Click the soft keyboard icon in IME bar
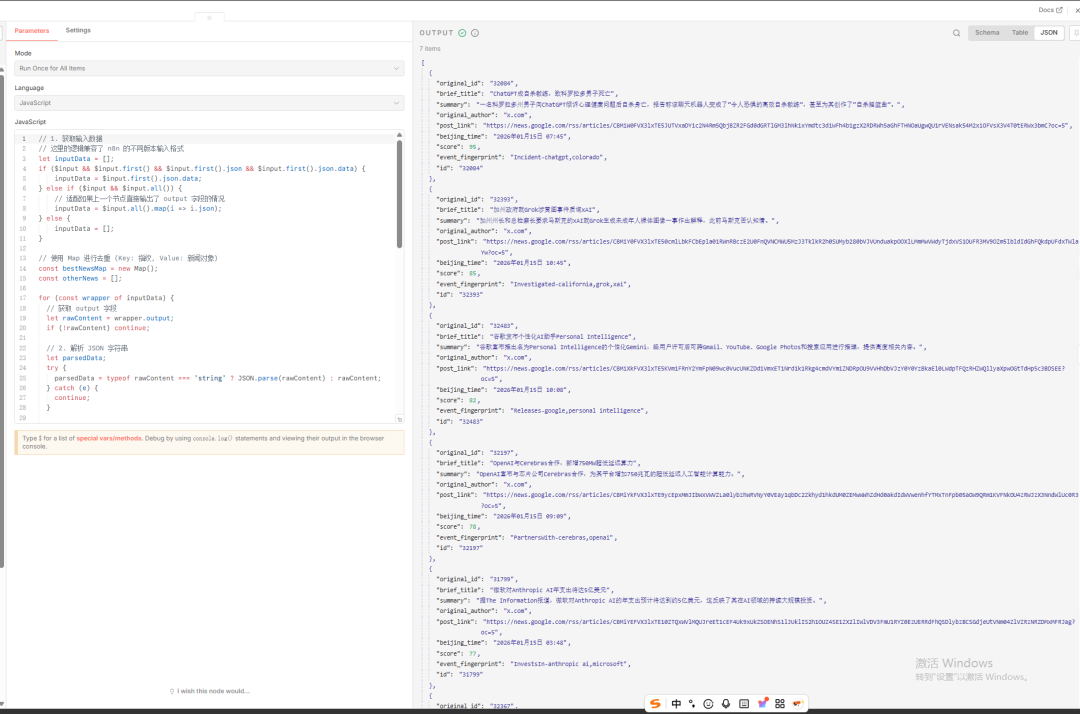The height and width of the screenshot is (714, 1080). tap(743, 704)
